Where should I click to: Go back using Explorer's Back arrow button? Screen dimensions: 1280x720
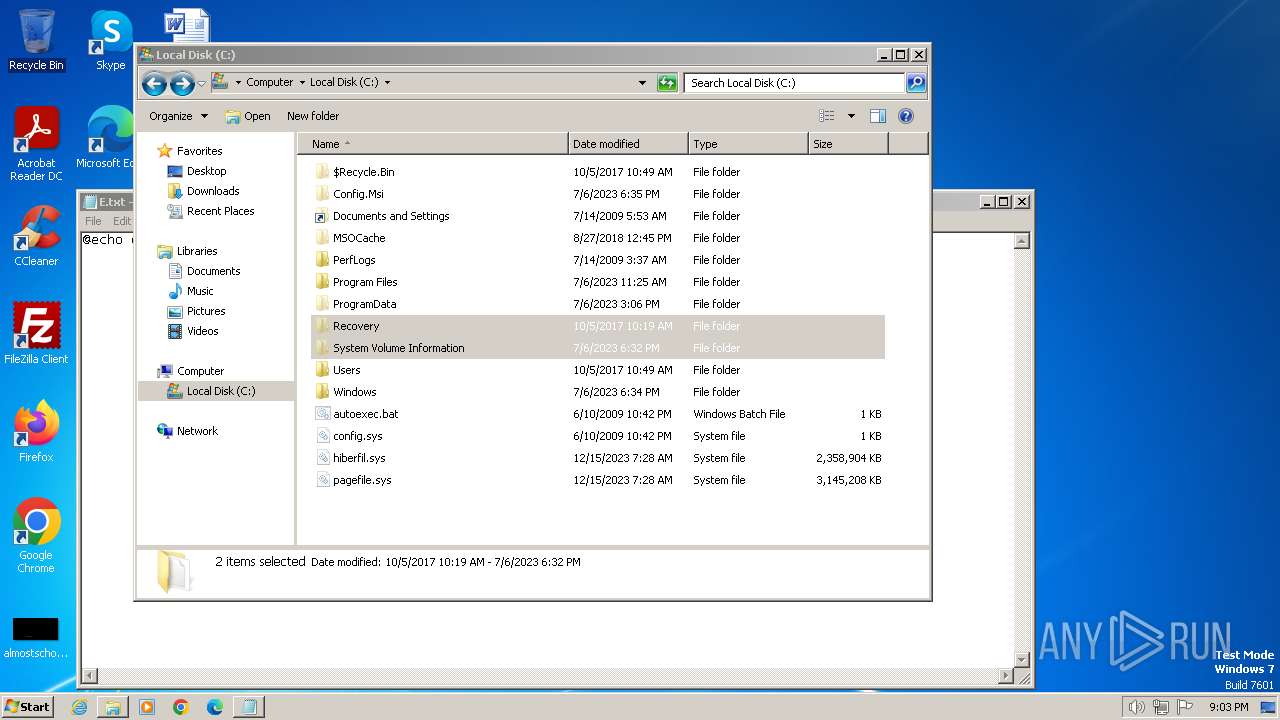154,83
